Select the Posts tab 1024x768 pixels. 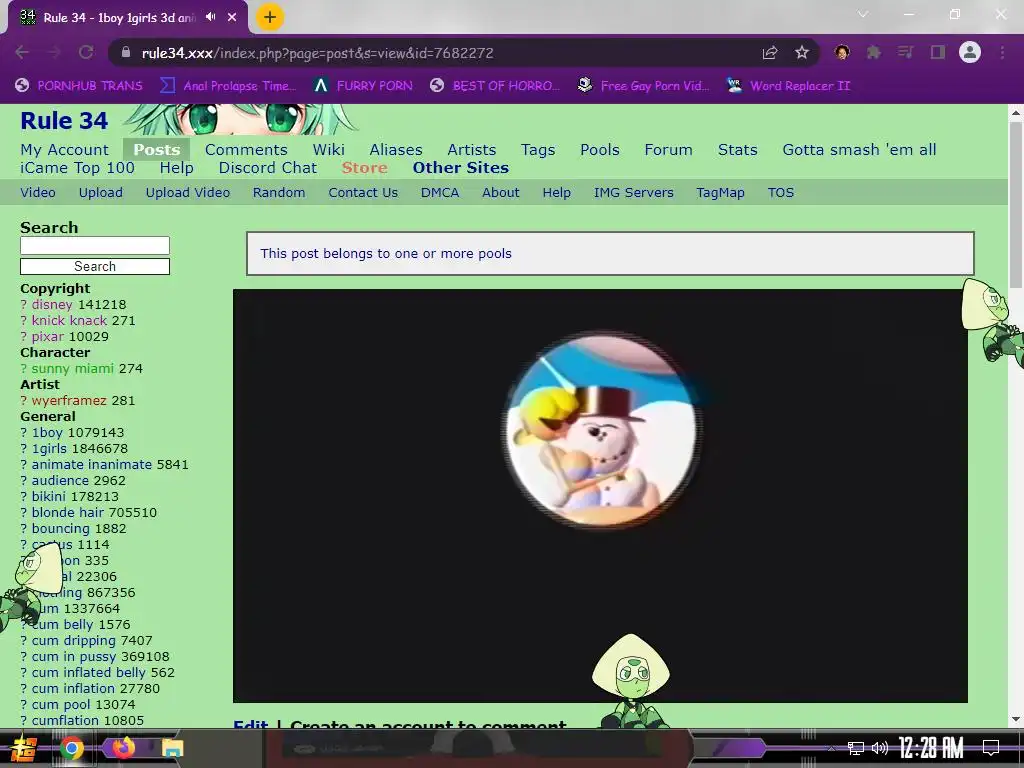coord(157,150)
